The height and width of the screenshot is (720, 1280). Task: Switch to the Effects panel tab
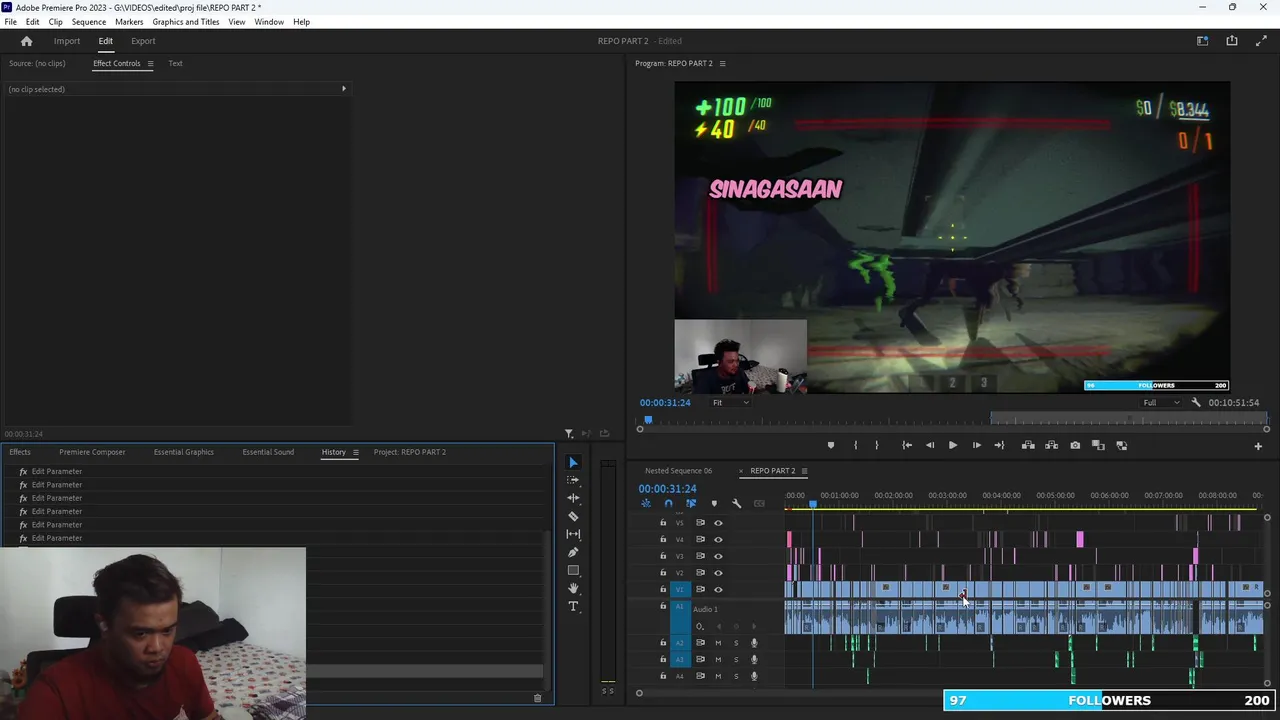[x=20, y=452]
